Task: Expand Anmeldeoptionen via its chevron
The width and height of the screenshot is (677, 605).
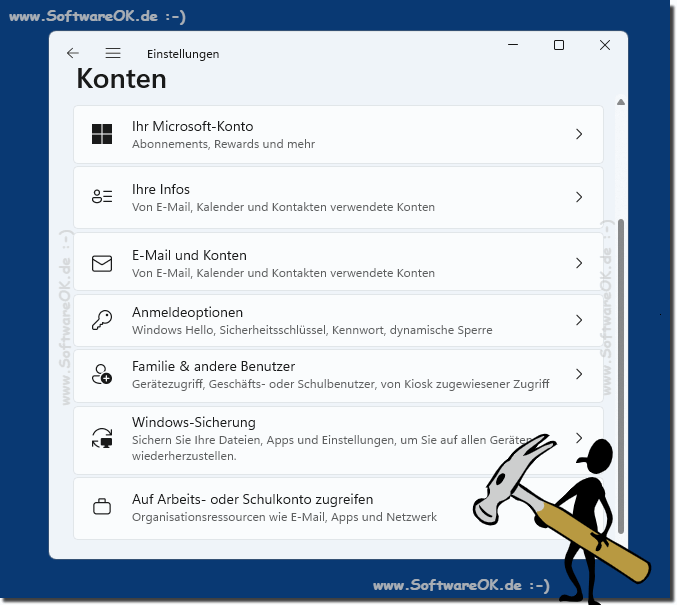Action: pyautogui.click(x=579, y=320)
